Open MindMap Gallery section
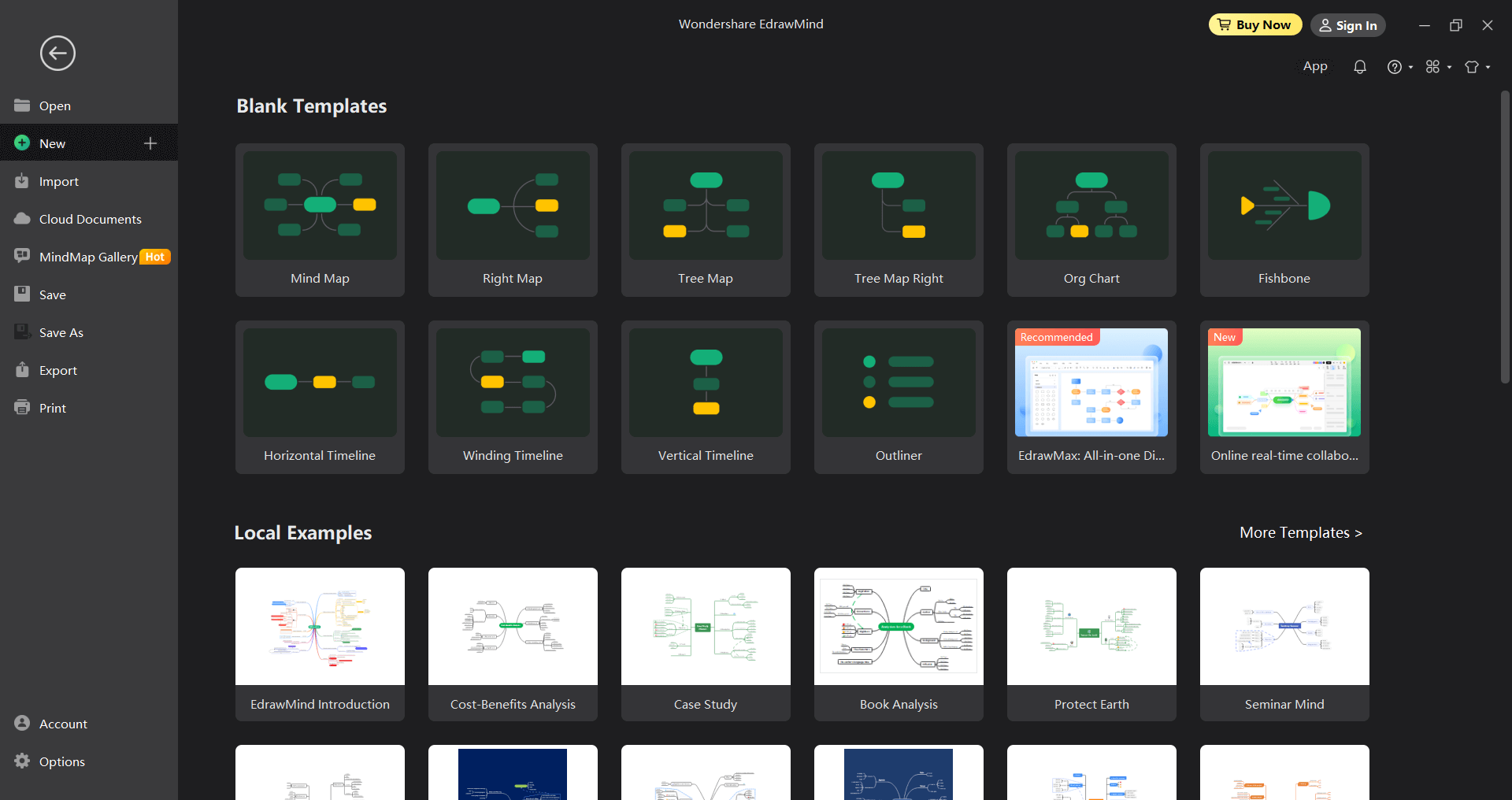Screen dimensions: 1512x800 pyautogui.click(x=89, y=257)
